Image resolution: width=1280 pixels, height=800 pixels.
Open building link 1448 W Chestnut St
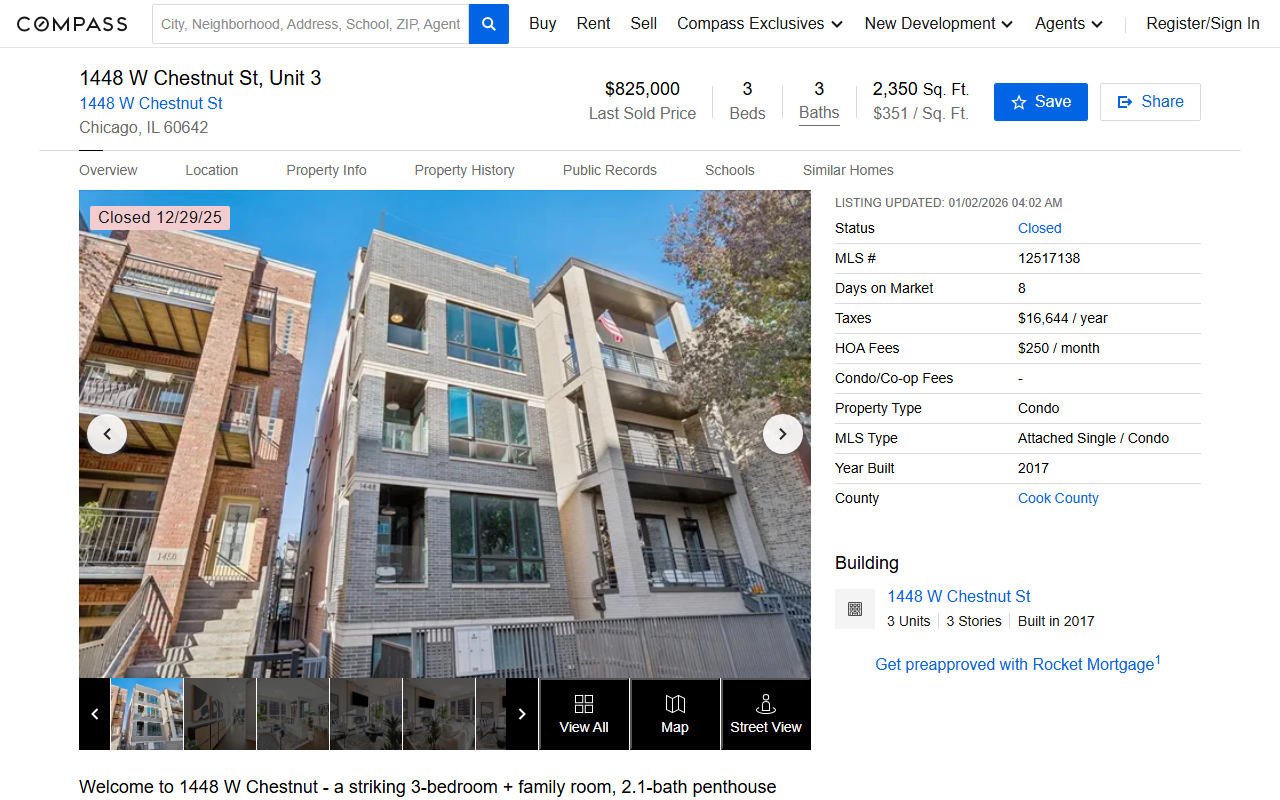pos(959,596)
